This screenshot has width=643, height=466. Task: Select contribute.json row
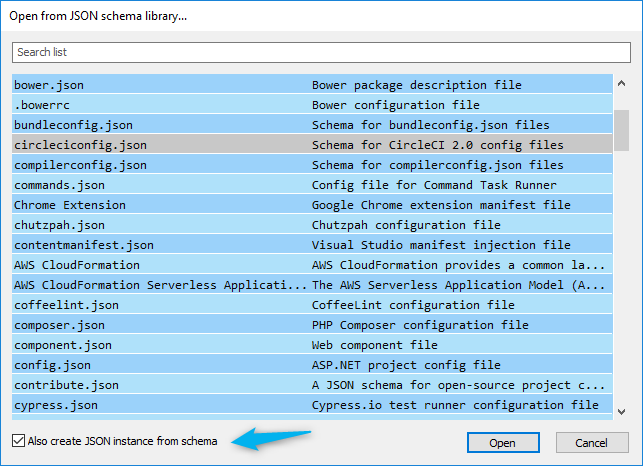coord(312,385)
